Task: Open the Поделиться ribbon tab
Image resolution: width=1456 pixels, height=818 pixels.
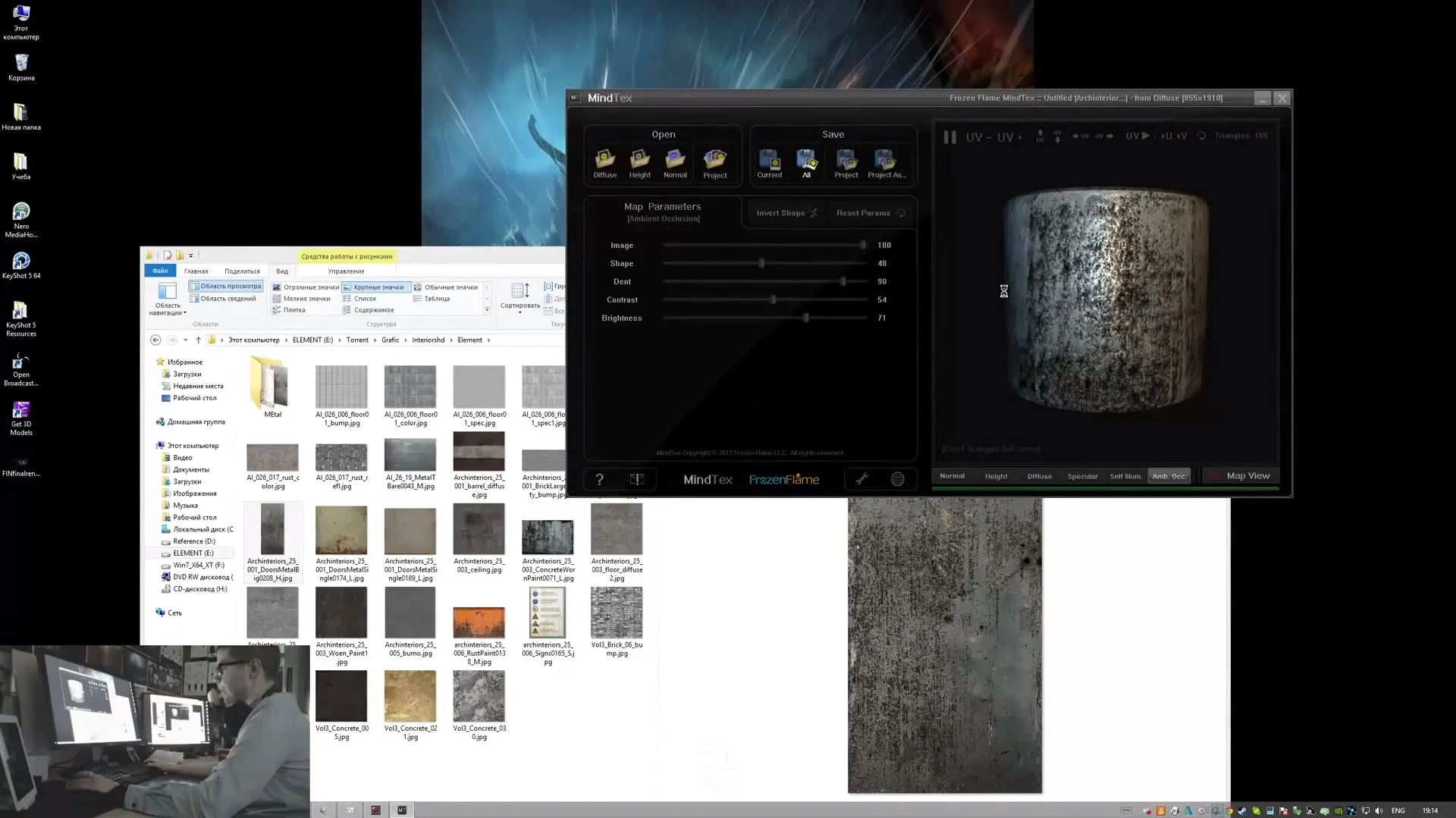Action: [x=242, y=271]
